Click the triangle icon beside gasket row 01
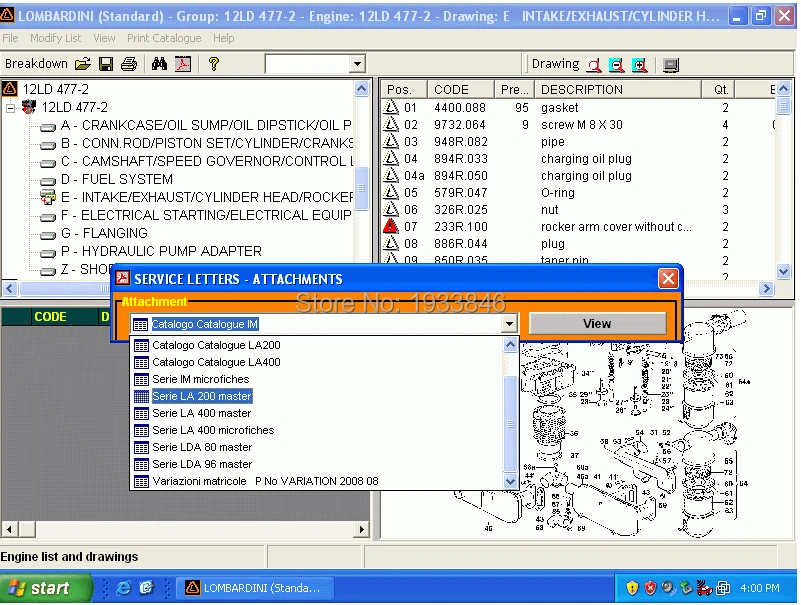This screenshot has width=801, height=605. 391,107
